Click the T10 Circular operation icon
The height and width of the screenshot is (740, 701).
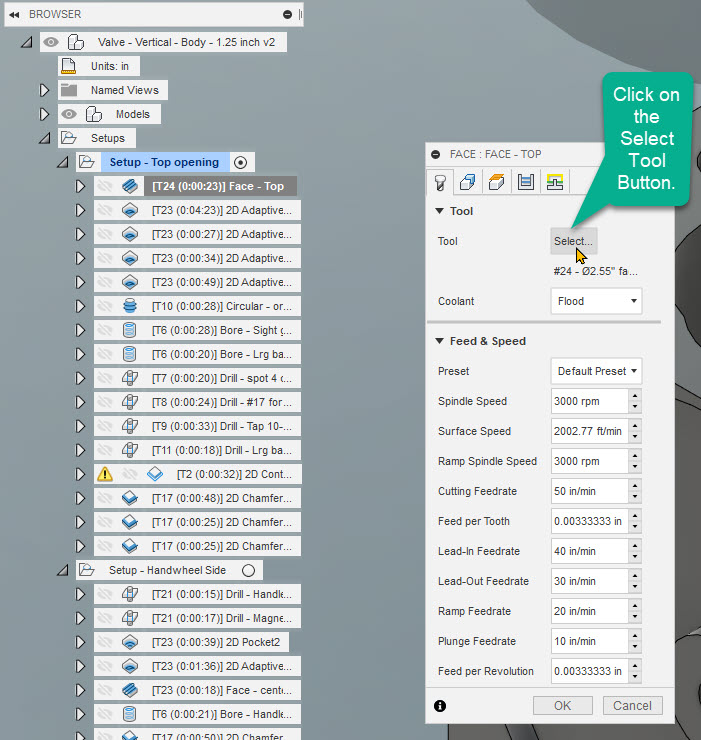[130, 306]
